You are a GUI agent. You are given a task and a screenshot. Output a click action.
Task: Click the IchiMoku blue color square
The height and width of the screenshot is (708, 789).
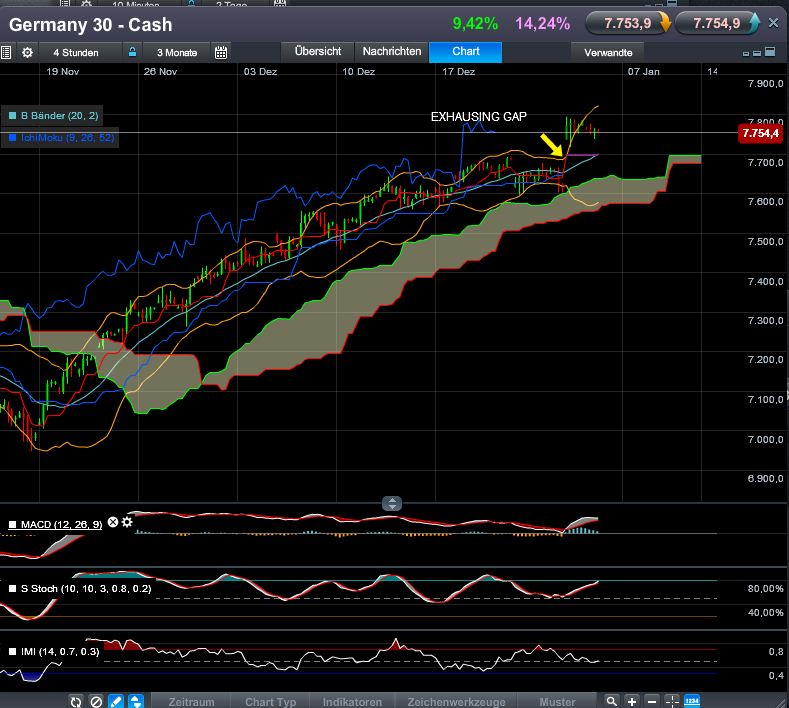[x=13, y=137]
